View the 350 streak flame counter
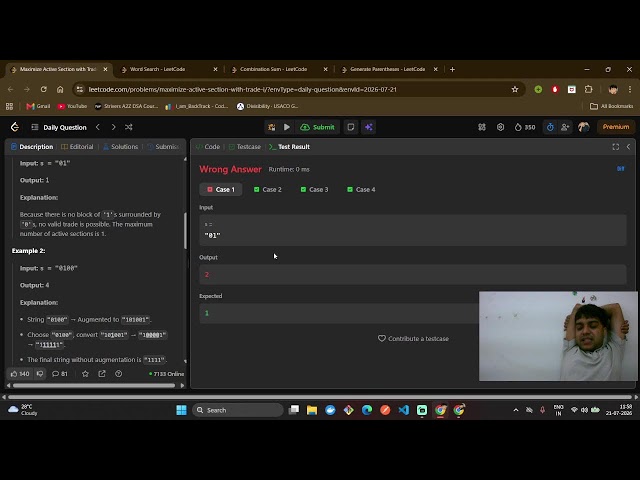 coord(525,127)
